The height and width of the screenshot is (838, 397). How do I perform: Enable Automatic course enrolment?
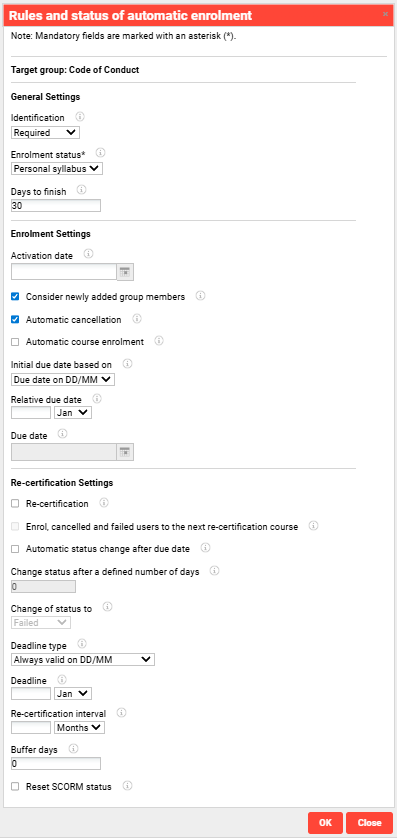click(x=15, y=342)
